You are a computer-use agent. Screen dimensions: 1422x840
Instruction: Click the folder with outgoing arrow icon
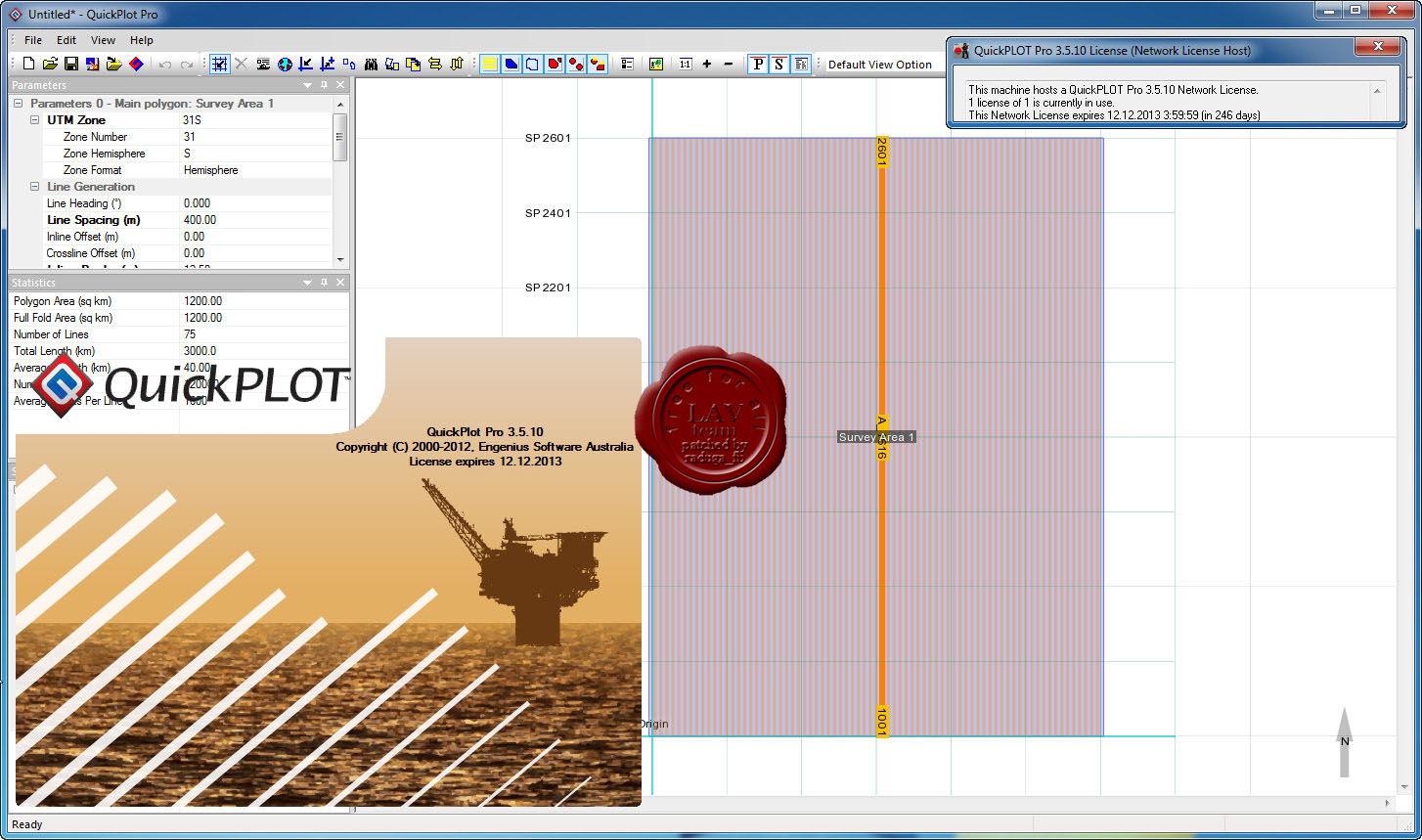(x=114, y=64)
